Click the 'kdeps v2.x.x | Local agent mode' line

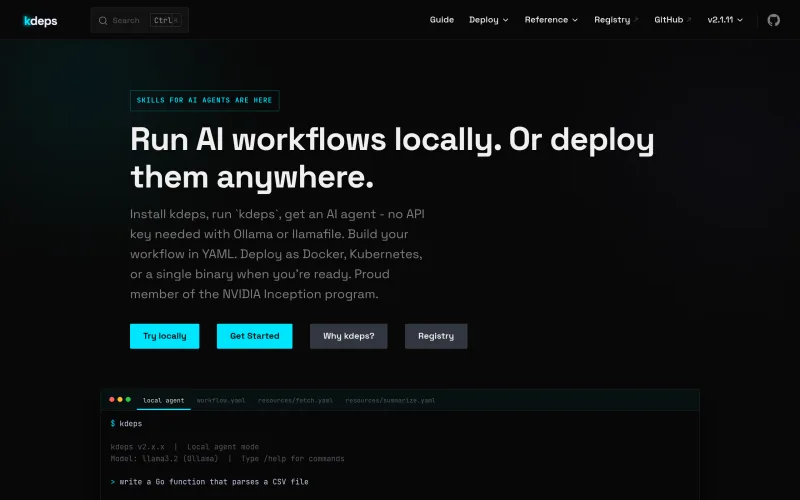(x=185, y=447)
